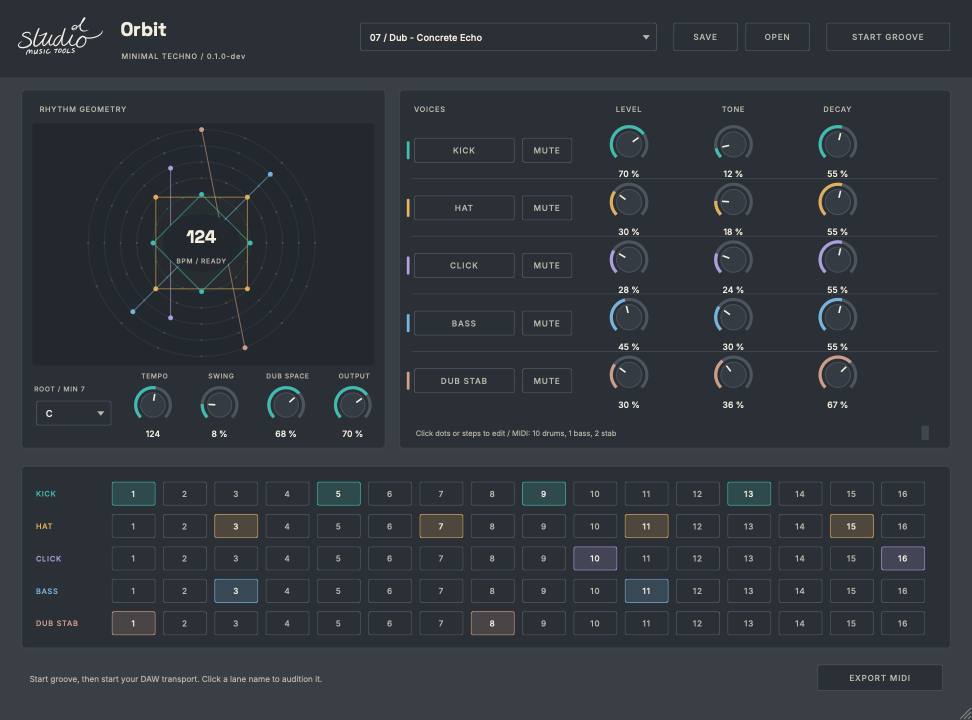Mute the CLICK voice
This screenshot has width=972, height=720.
pyautogui.click(x=547, y=265)
